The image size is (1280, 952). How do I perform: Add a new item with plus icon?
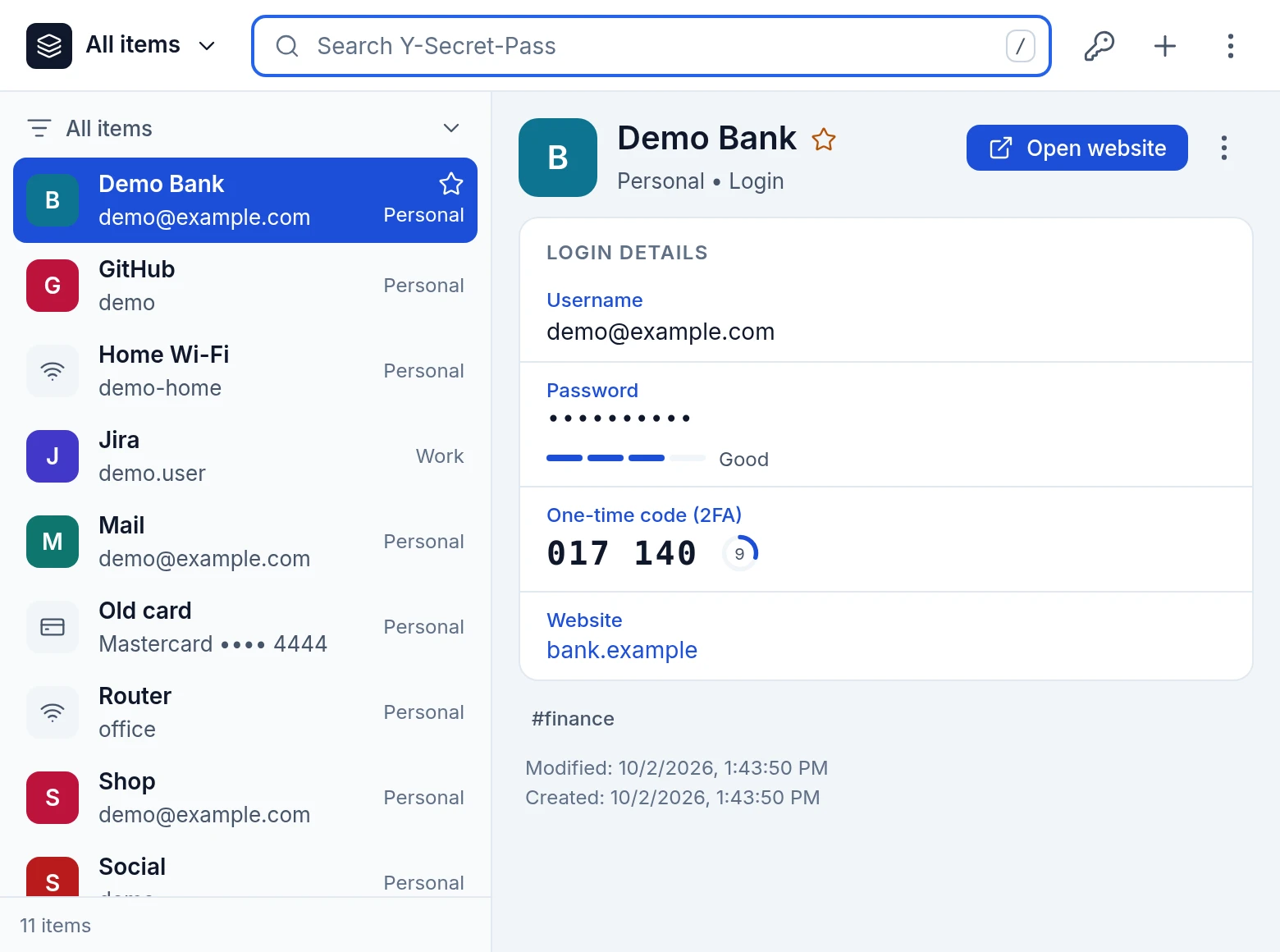(x=1164, y=46)
